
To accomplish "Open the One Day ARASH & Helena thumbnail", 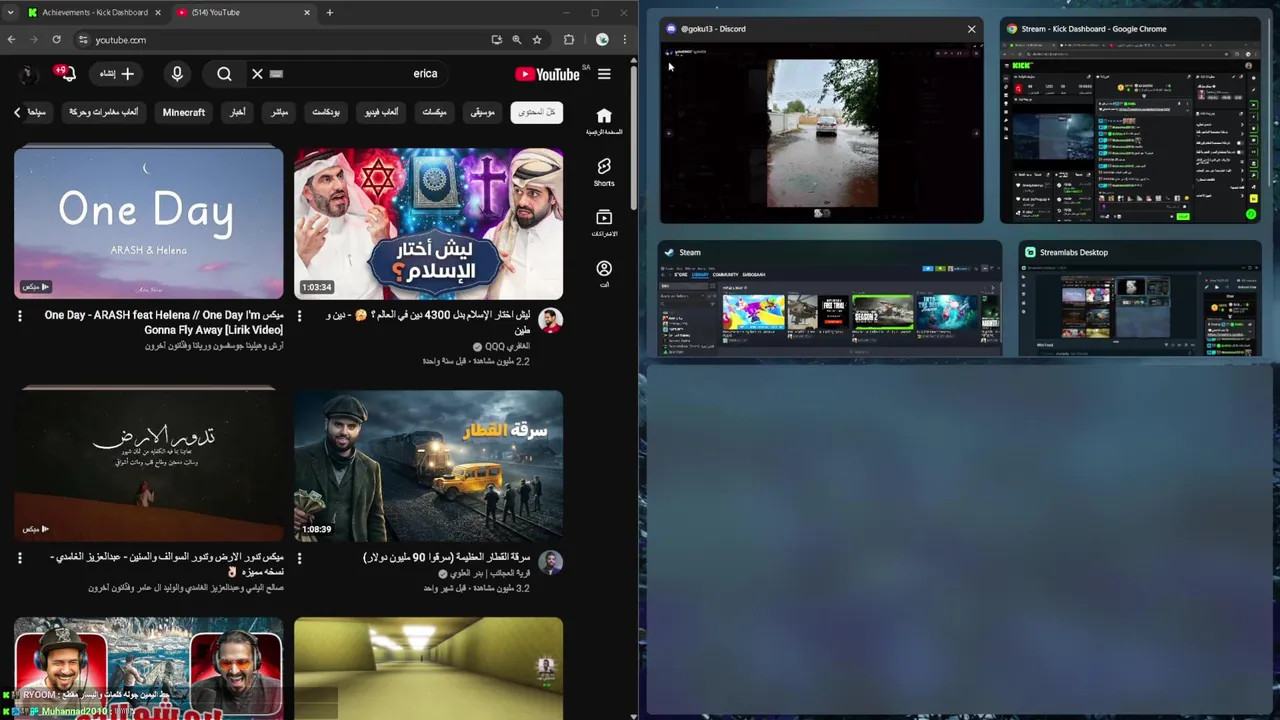I will 149,223.
